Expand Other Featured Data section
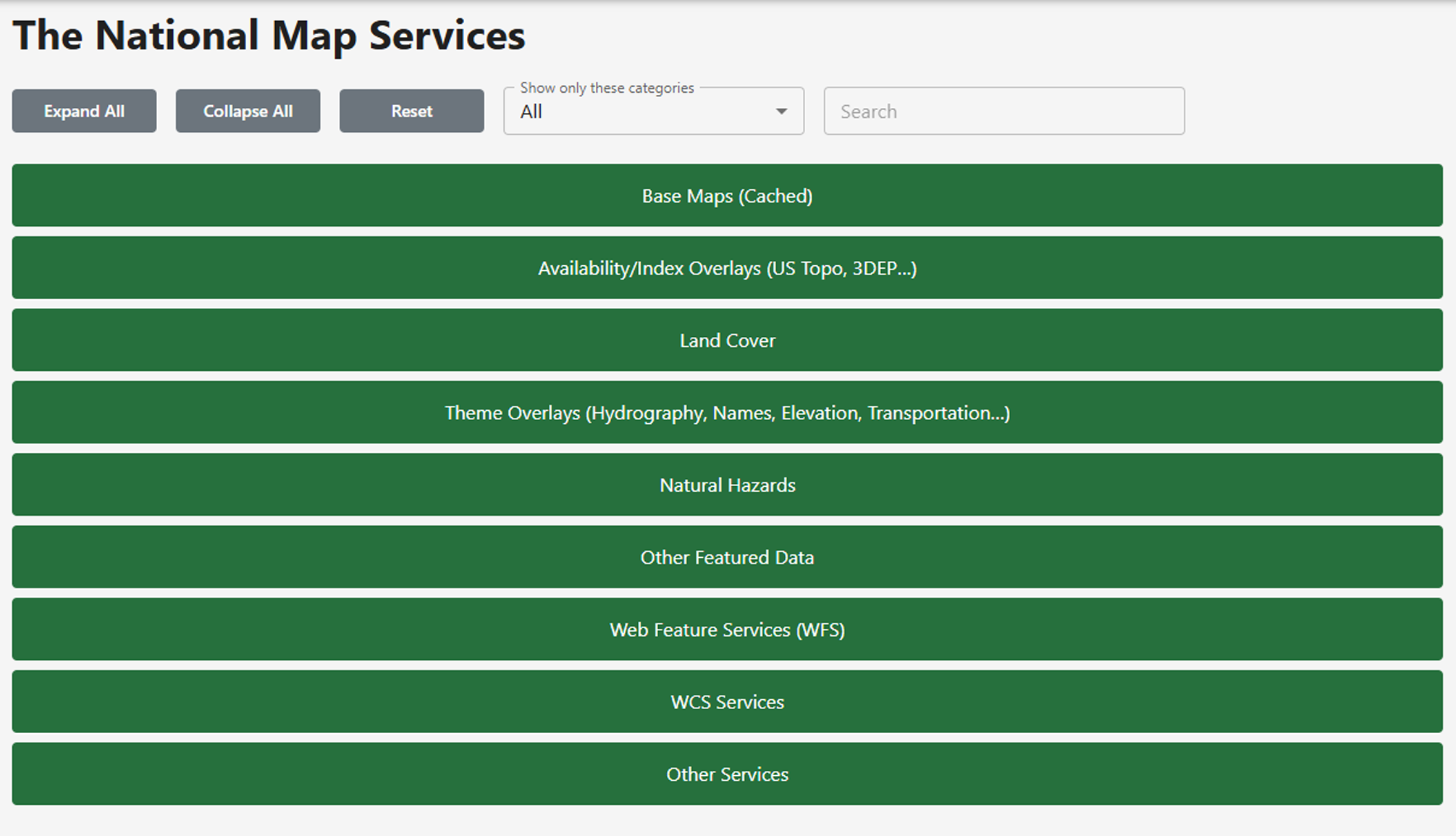The image size is (1456, 836). click(x=727, y=557)
